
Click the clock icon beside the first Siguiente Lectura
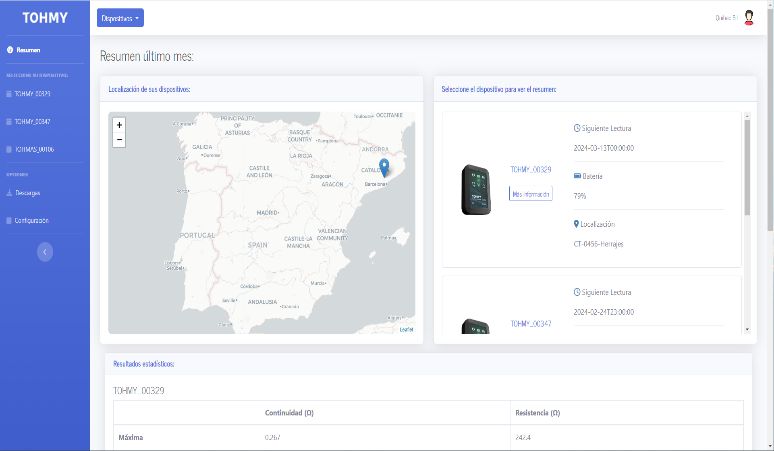577,128
